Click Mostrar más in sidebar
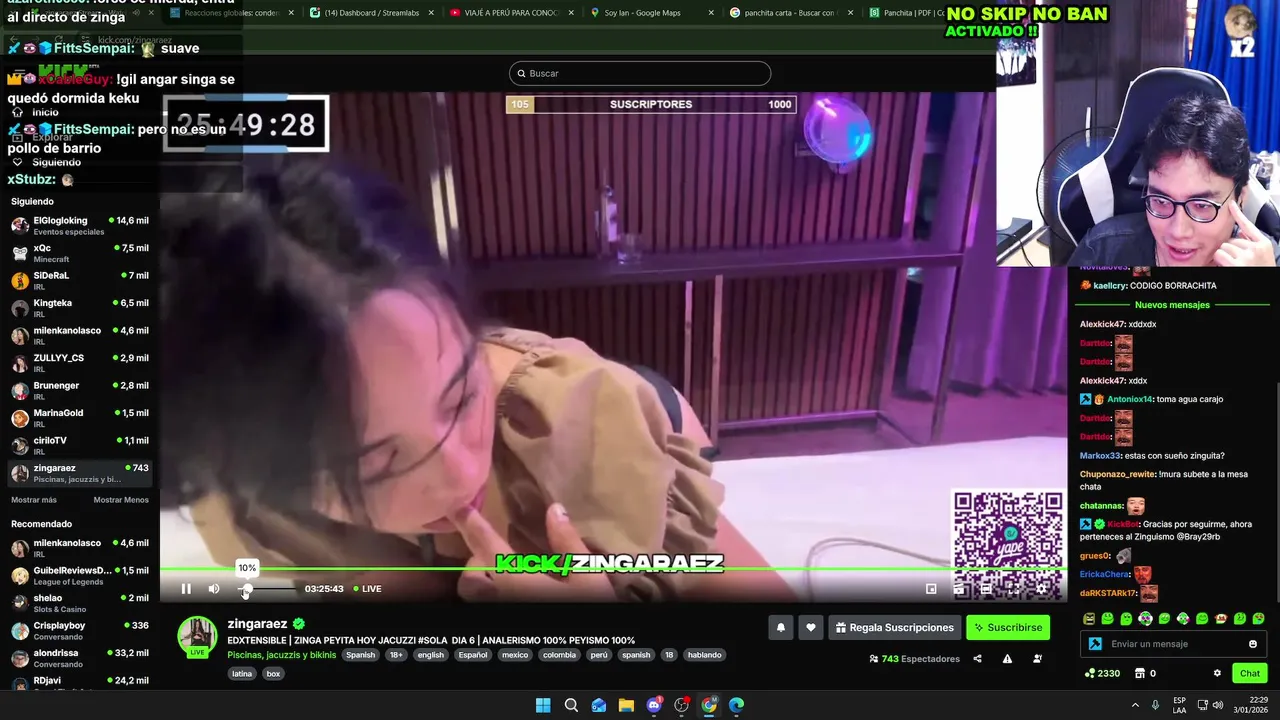1280x720 pixels. [x=34, y=500]
